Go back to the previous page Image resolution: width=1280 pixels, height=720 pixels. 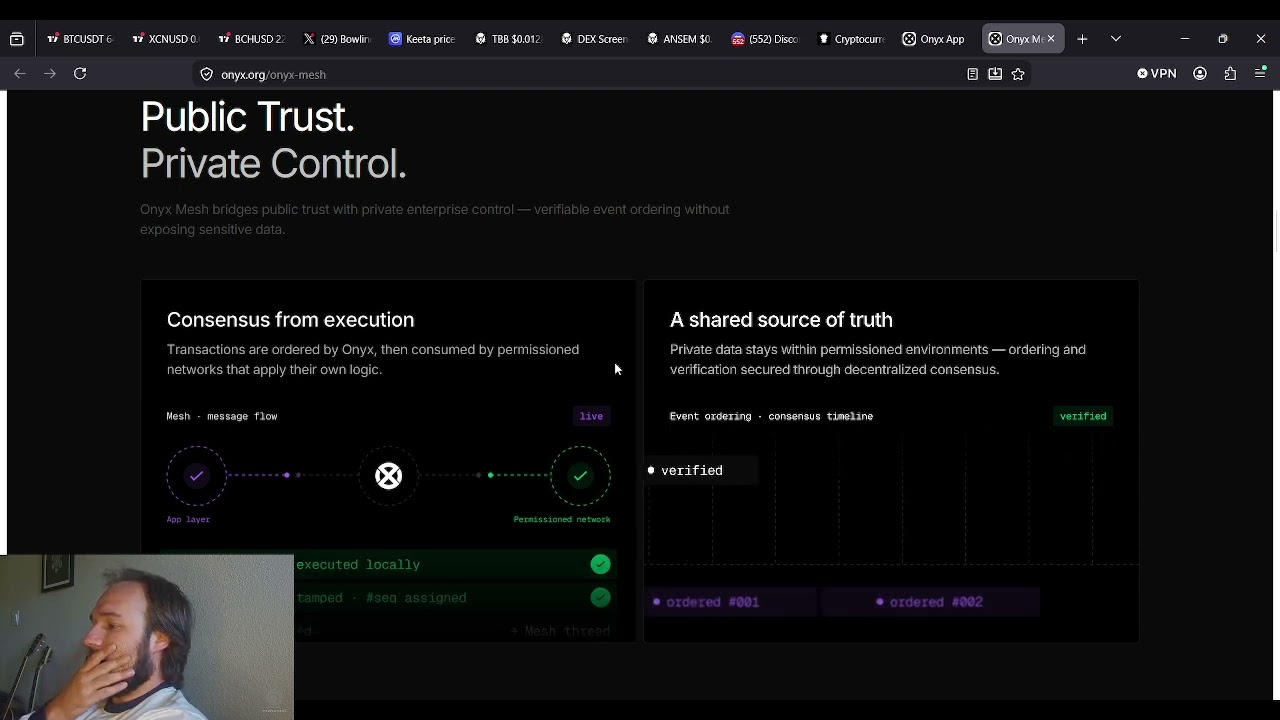click(20, 73)
